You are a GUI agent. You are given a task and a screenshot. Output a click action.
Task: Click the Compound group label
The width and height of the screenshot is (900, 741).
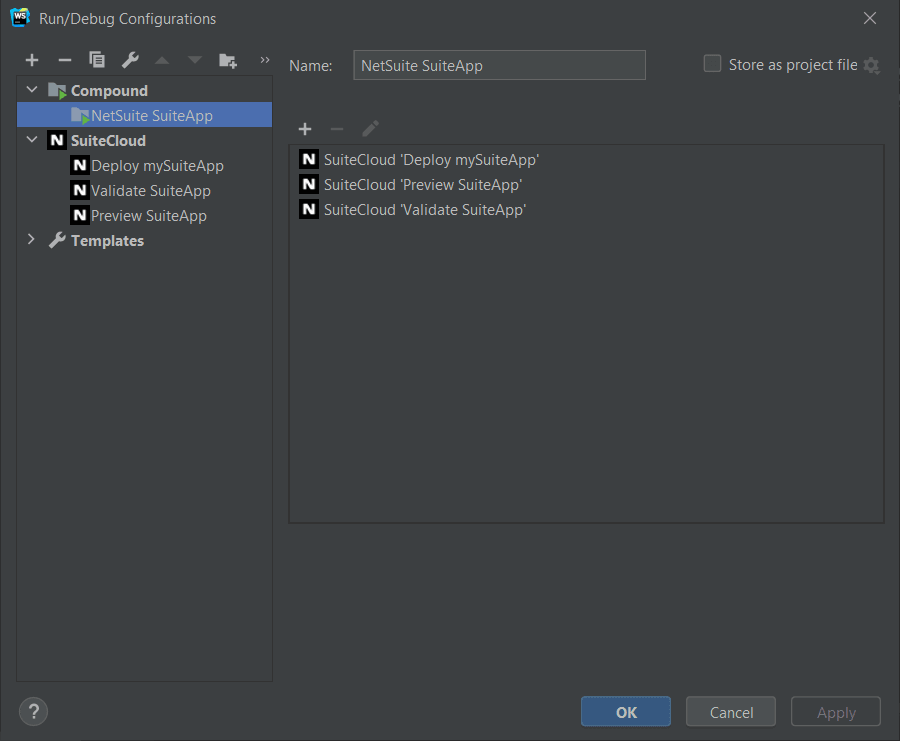pos(109,91)
